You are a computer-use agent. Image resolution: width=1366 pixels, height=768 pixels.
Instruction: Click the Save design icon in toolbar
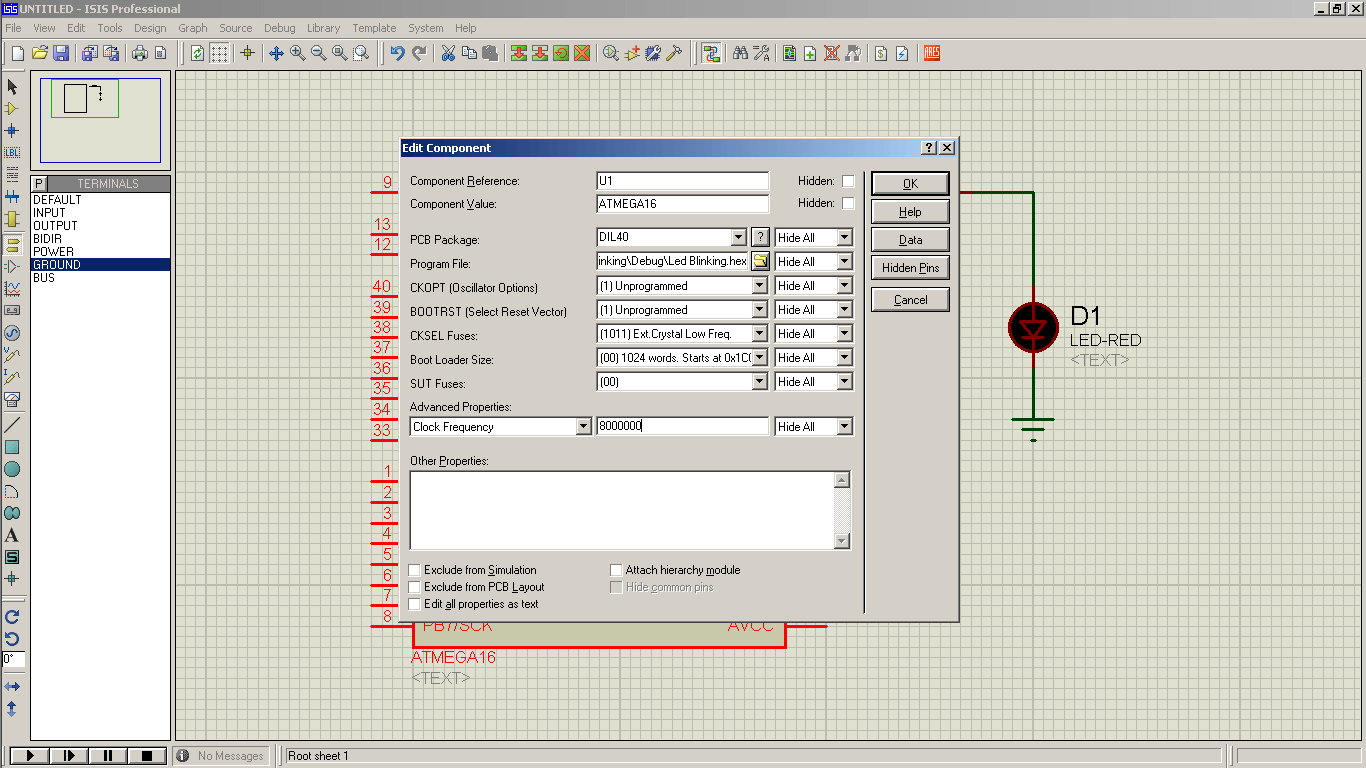click(x=62, y=53)
